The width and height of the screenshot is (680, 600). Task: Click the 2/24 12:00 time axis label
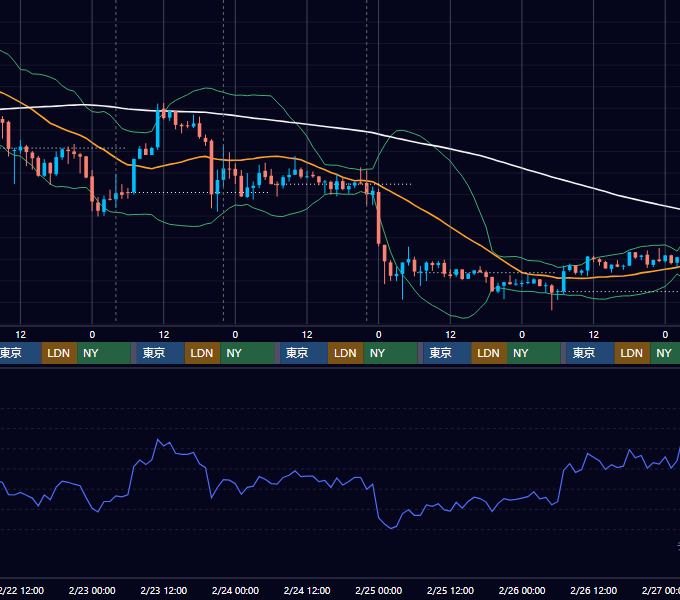(x=307, y=590)
